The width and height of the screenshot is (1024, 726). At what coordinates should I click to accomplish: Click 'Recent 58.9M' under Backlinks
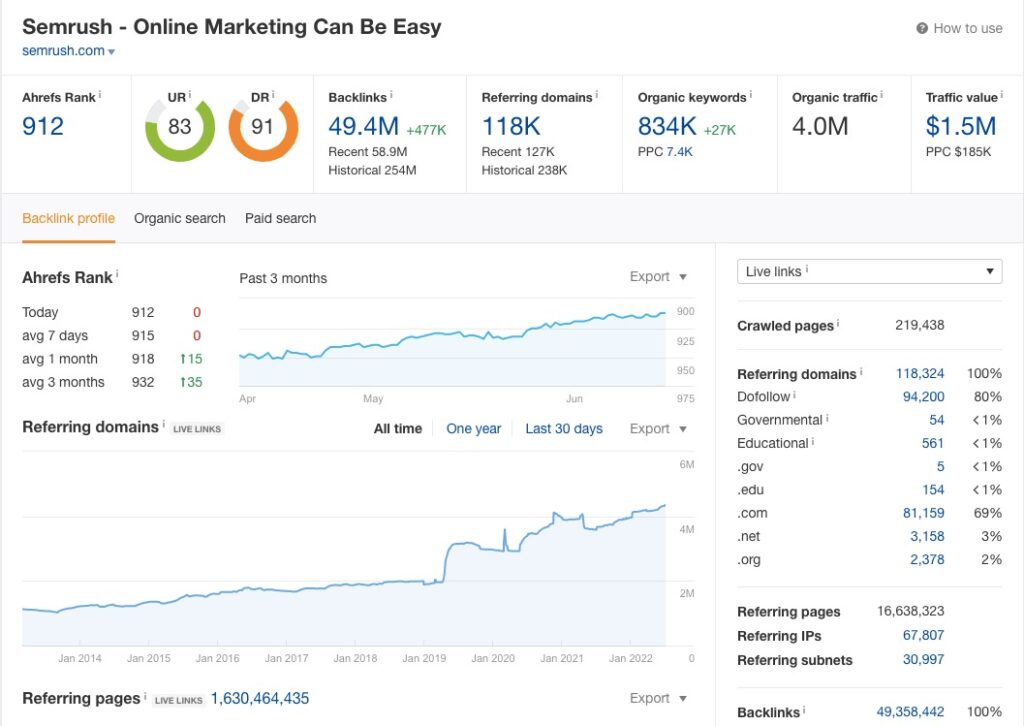(x=368, y=152)
